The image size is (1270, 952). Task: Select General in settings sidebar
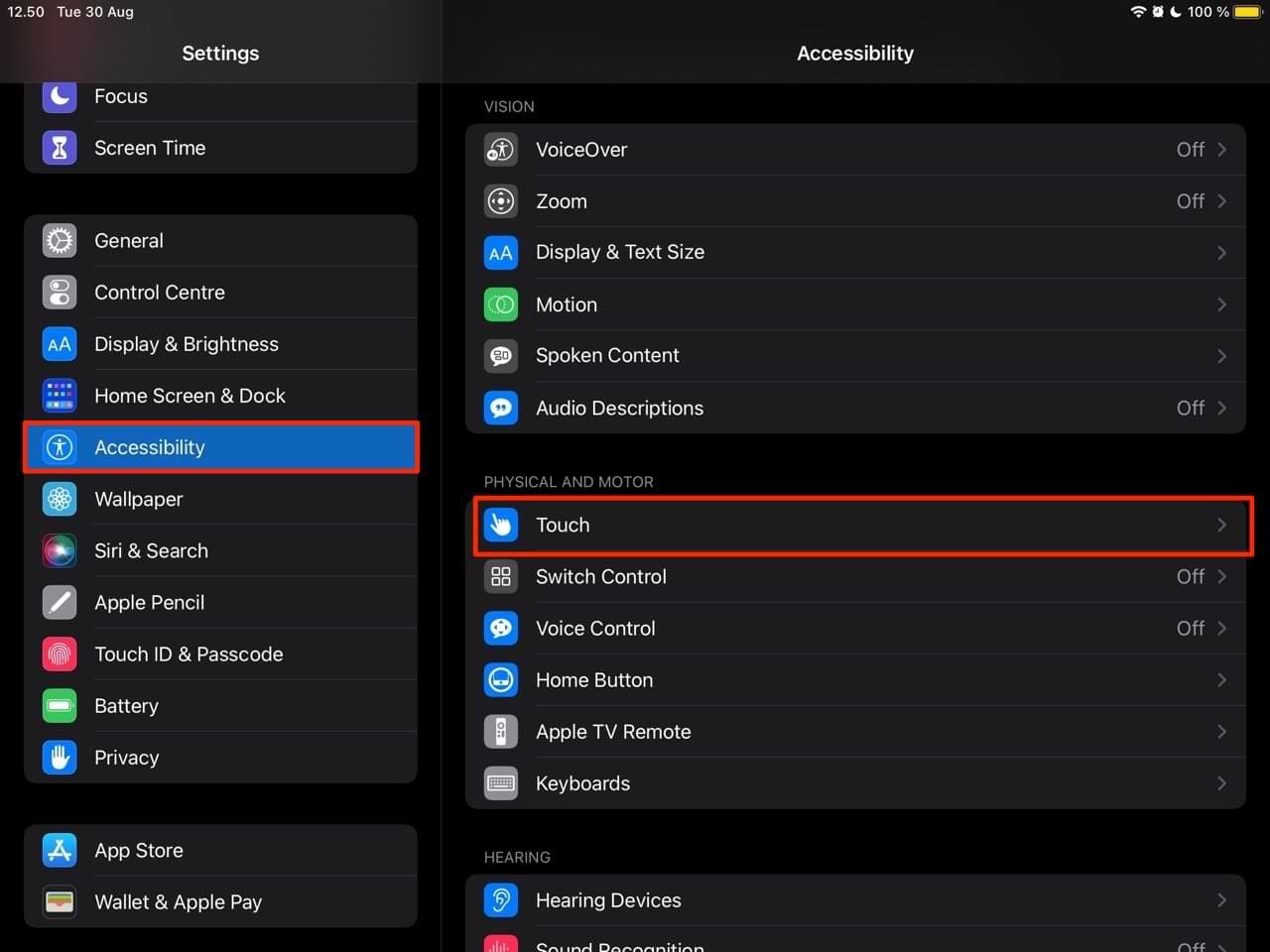coord(220,241)
